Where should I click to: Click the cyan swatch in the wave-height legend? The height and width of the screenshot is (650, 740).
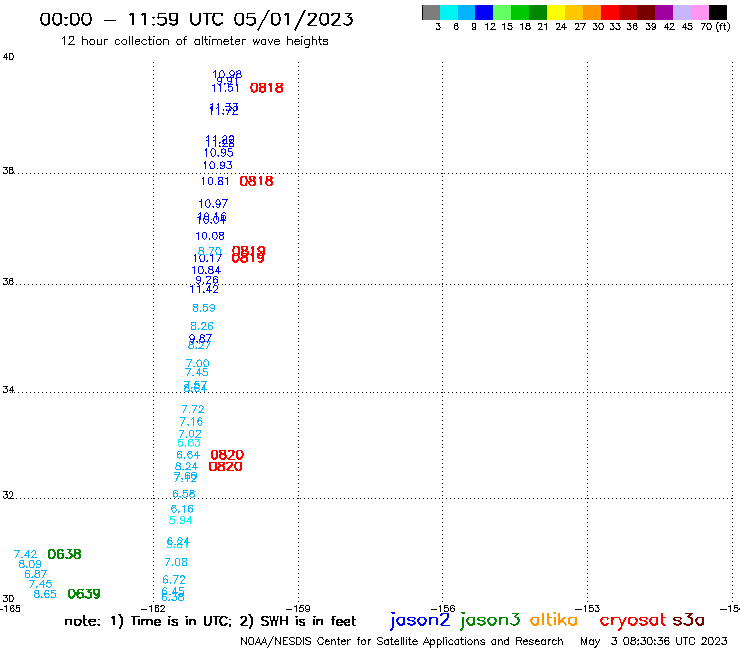[x=448, y=12]
